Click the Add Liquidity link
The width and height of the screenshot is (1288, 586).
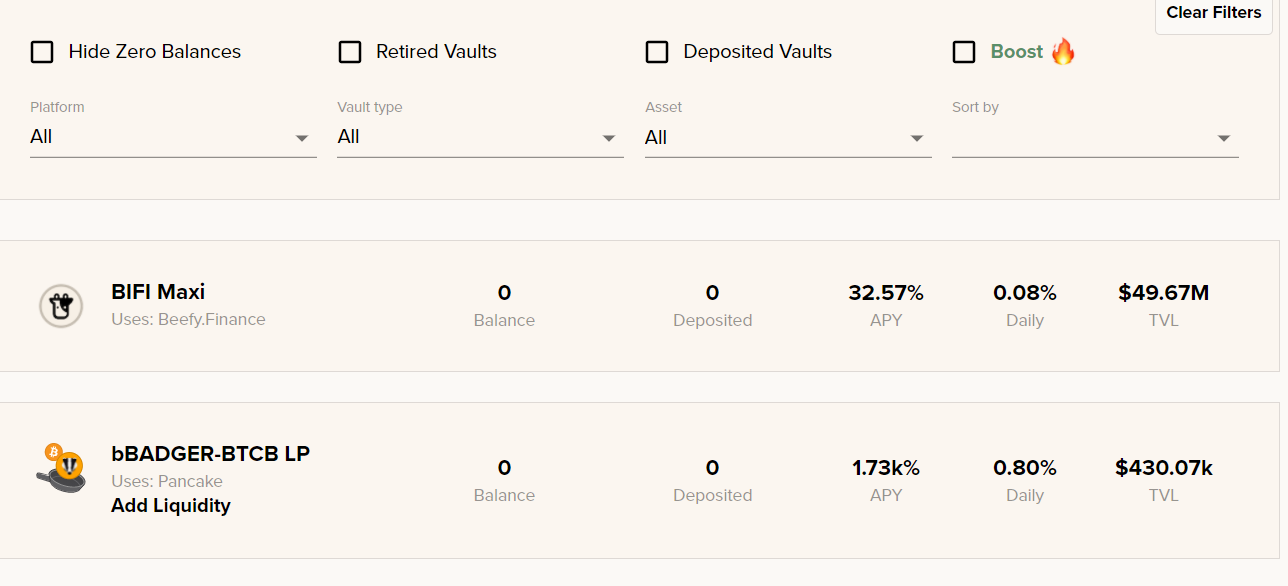coord(171,506)
